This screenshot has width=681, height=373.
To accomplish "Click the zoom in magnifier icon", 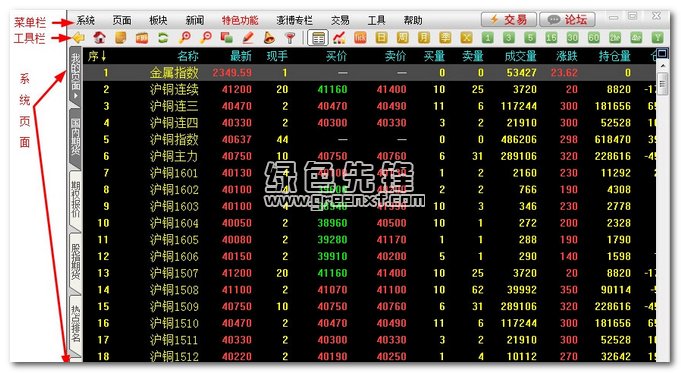I will pyautogui.click(x=185, y=38).
